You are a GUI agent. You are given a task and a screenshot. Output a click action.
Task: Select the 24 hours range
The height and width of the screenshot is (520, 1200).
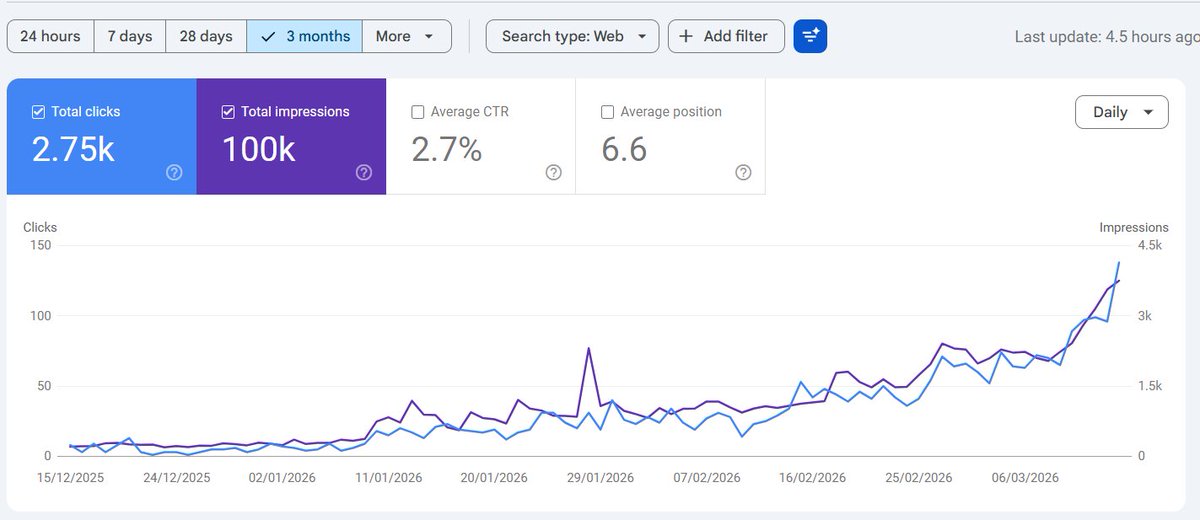50,36
